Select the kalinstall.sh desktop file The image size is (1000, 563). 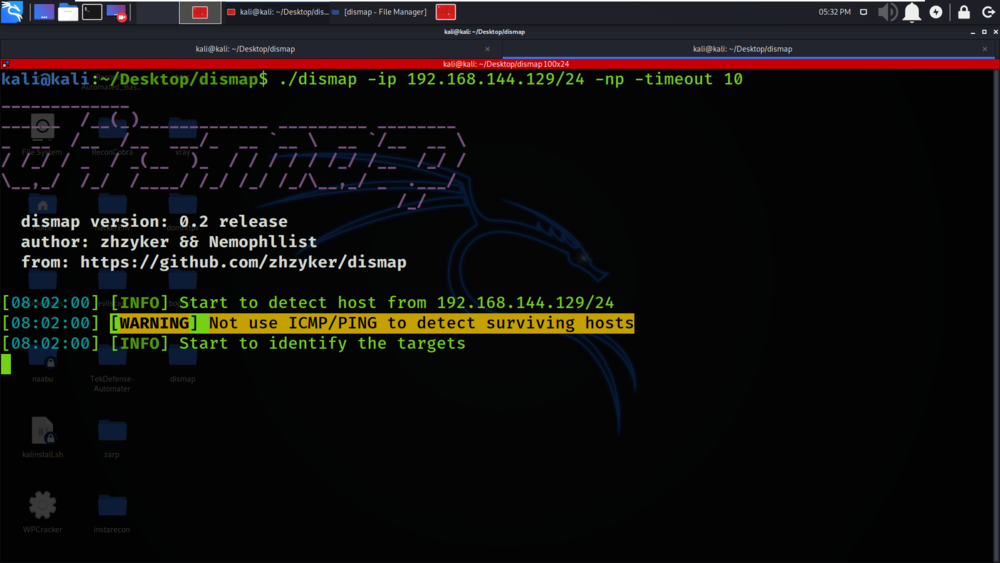[43, 437]
